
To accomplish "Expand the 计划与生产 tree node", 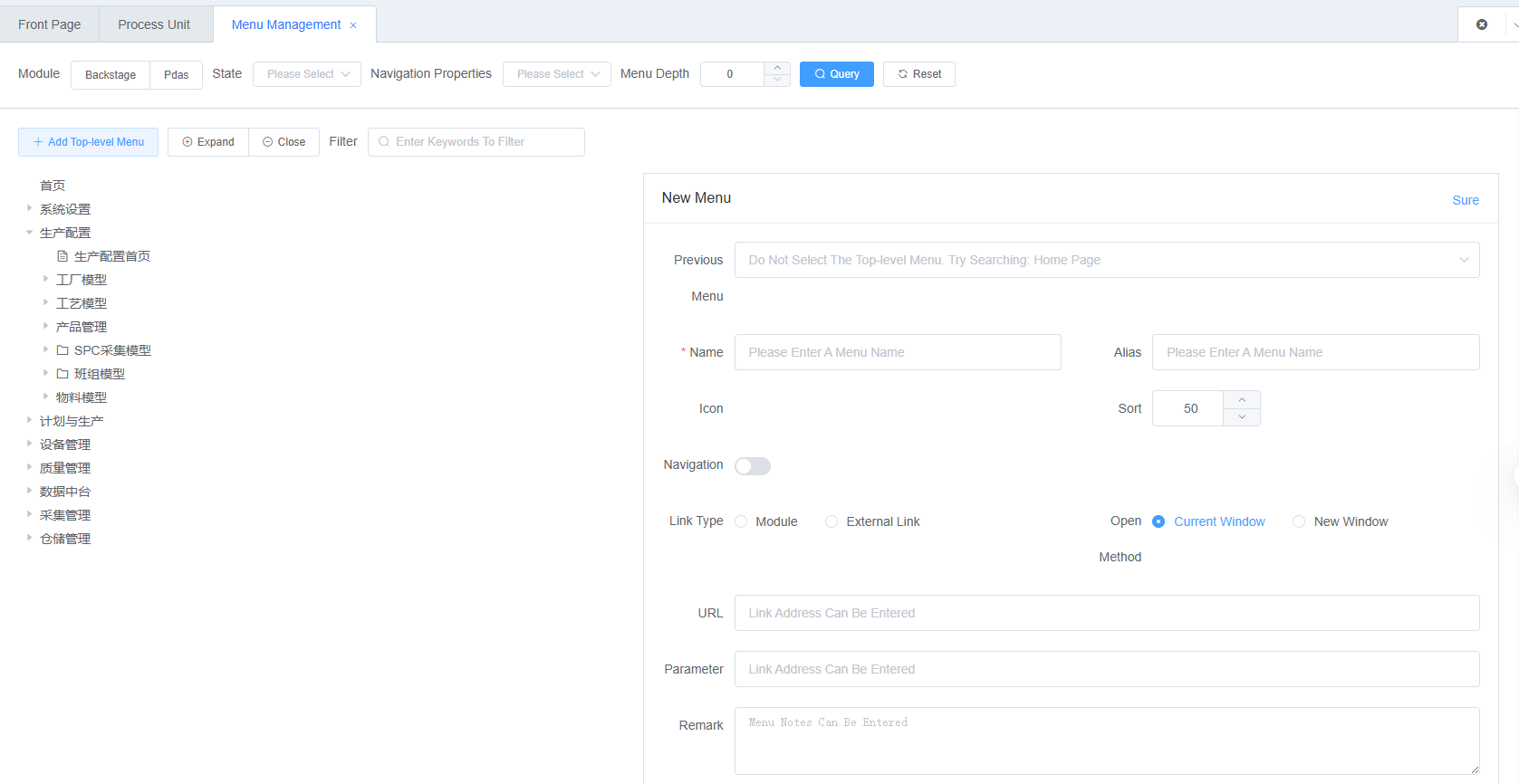I will (x=29, y=420).
